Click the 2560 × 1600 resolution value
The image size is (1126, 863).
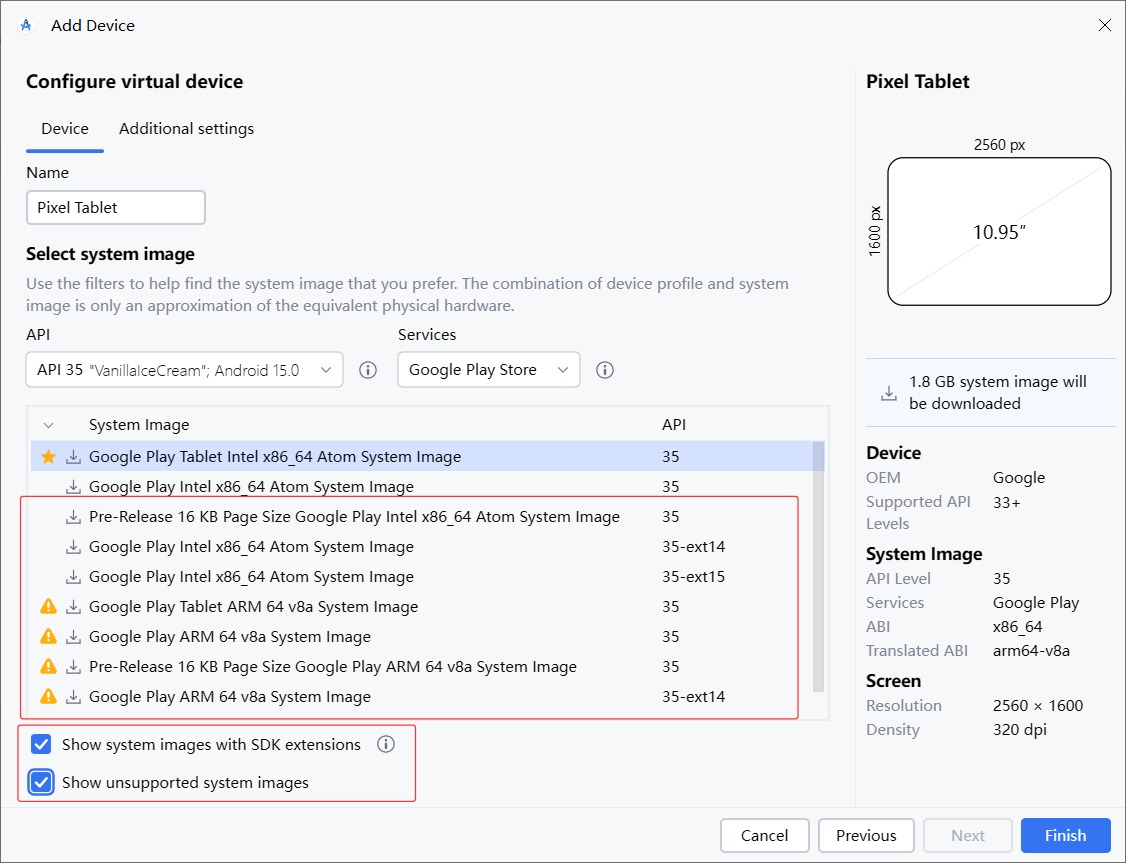click(1038, 706)
